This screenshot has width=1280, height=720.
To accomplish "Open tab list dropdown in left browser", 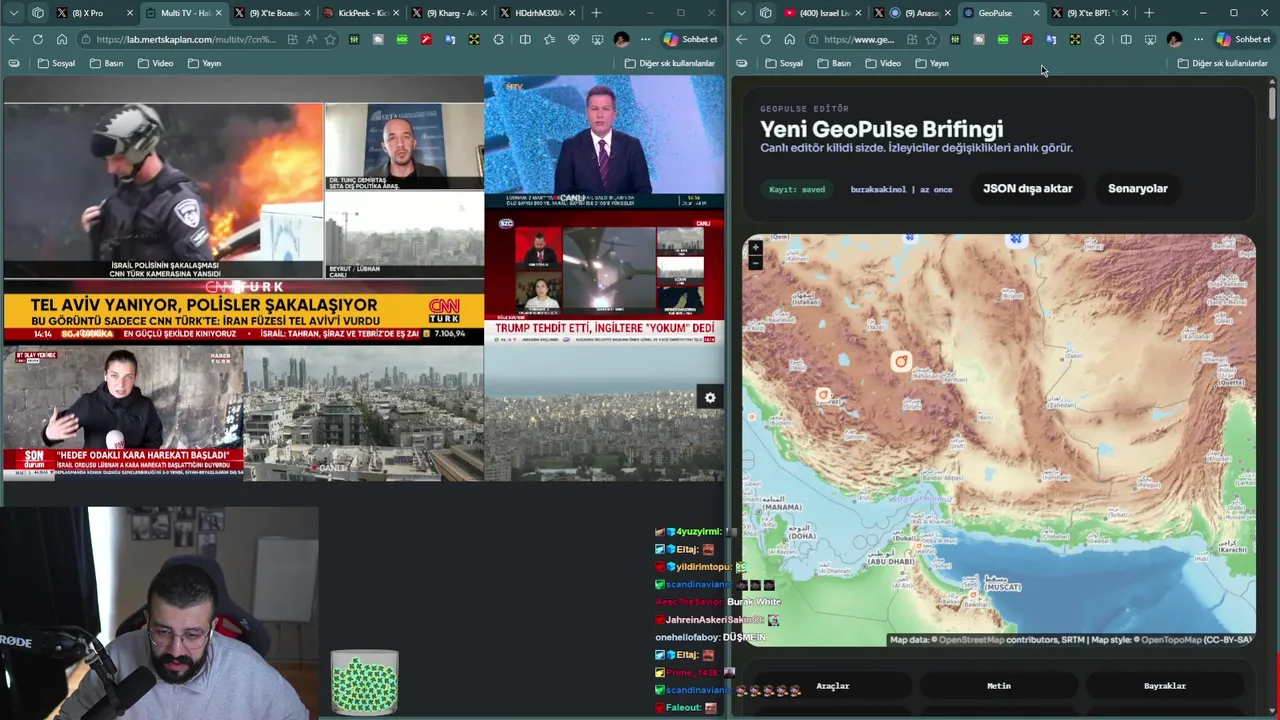I will click(13, 13).
